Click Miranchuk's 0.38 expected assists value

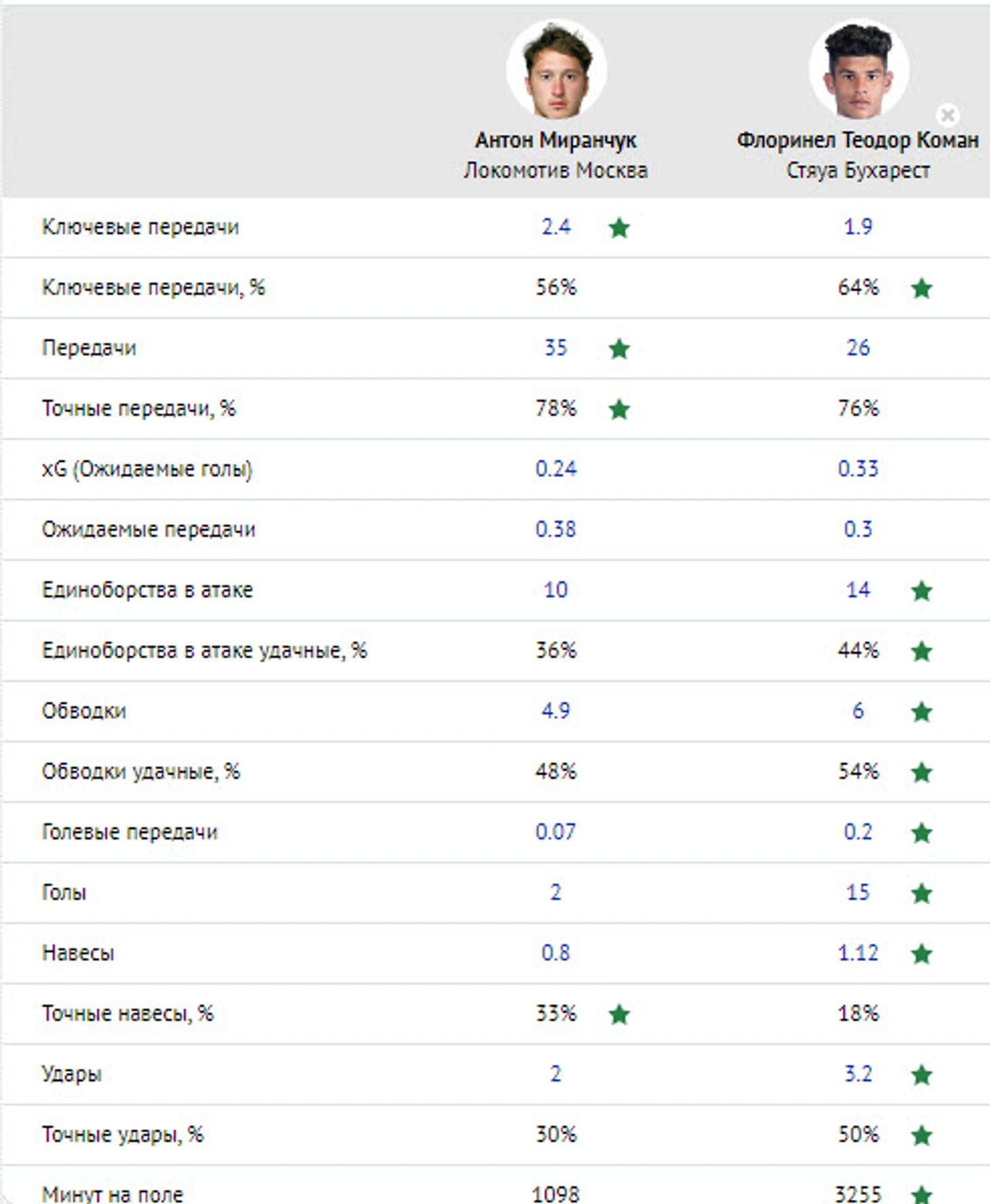click(555, 529)
